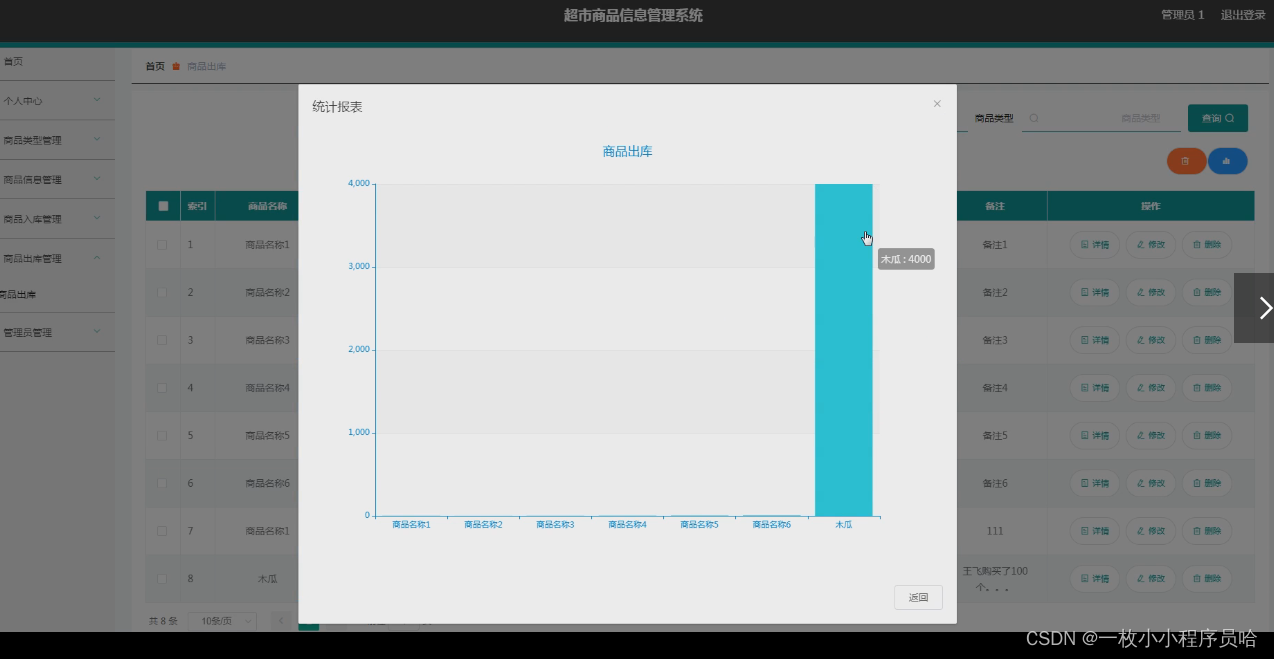
Task: Click the search magnifier icon in 商品类型 field
Action: pos(1034,118)
